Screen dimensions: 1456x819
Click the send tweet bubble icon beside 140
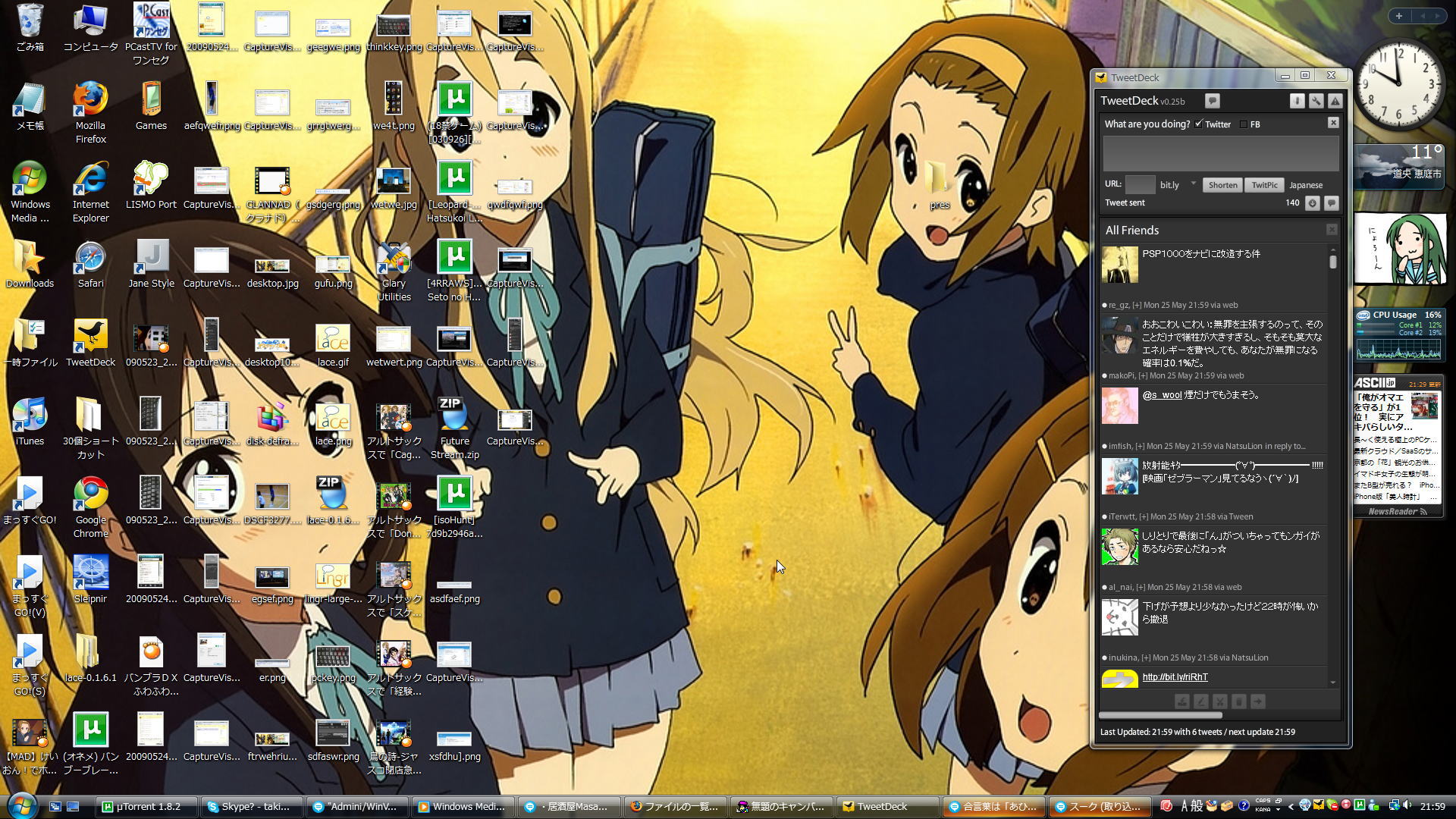(x=1331, y=203)
